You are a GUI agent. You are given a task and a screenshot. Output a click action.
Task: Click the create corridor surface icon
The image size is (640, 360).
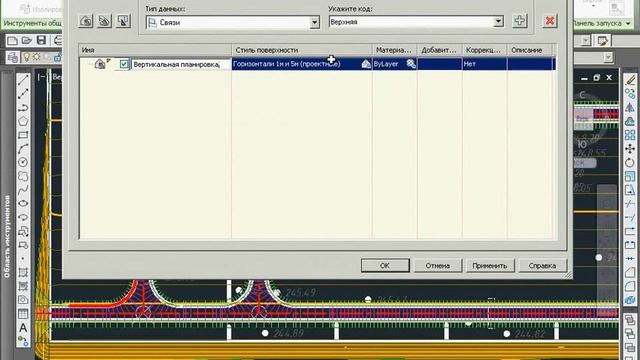click(x=86, y=21)
